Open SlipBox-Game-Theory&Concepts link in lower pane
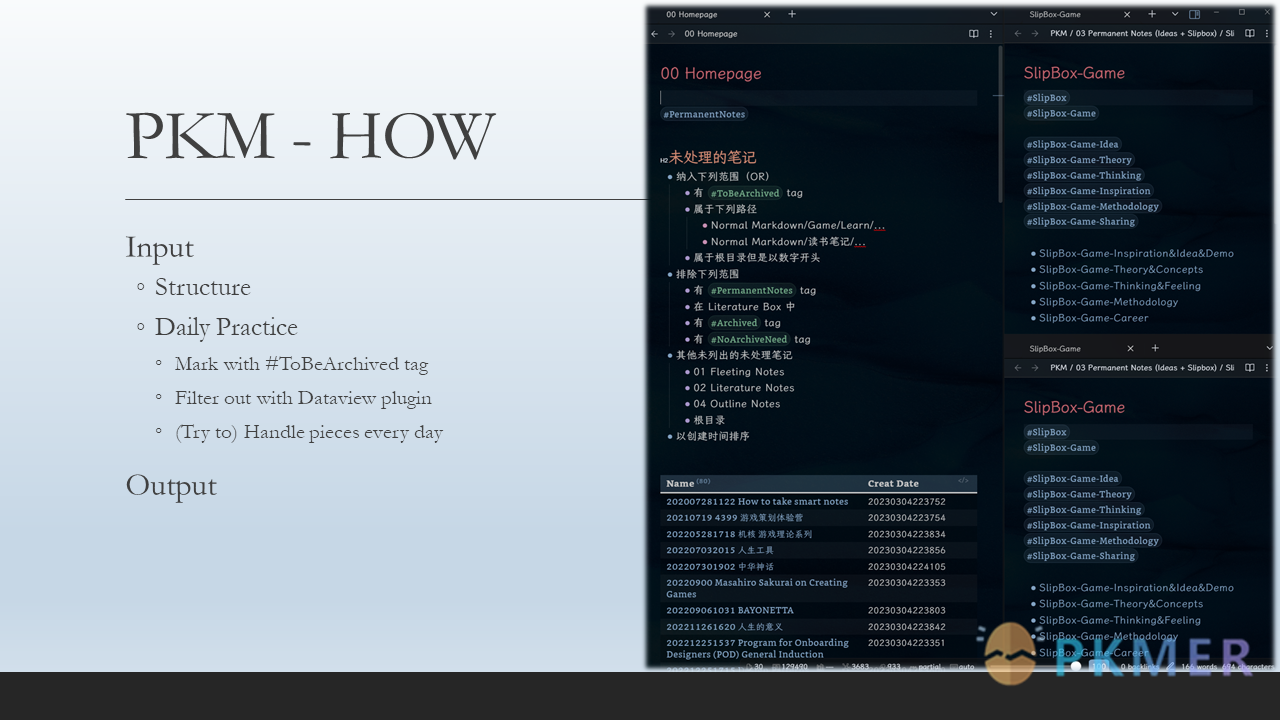Image resolution: width=1280 pixels, height=720 pixels. (1121, 604)
